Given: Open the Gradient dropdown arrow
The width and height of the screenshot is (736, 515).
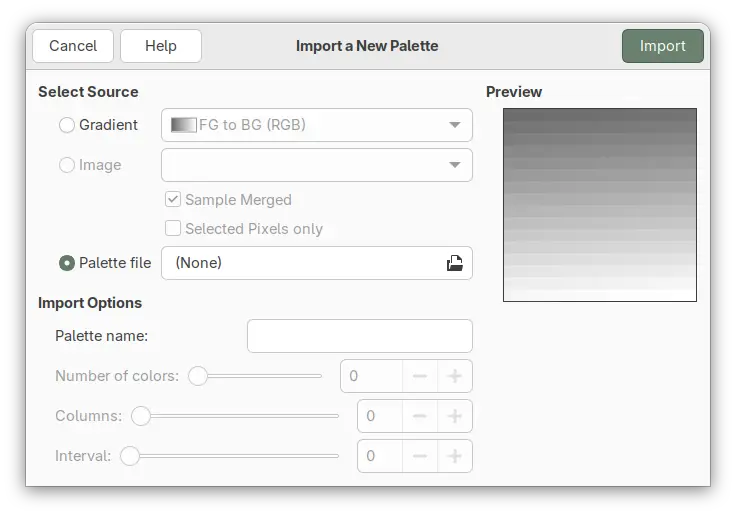Looking at the screenshot, I should click(455, 125).
